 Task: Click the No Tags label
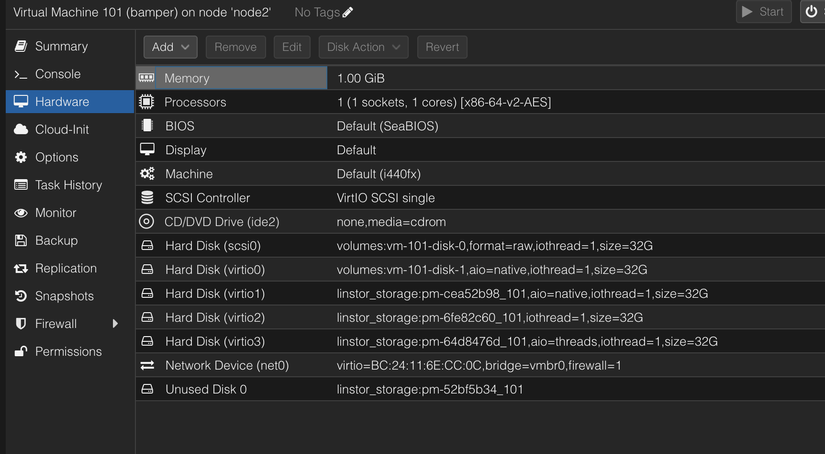click(x=317, y=12)
